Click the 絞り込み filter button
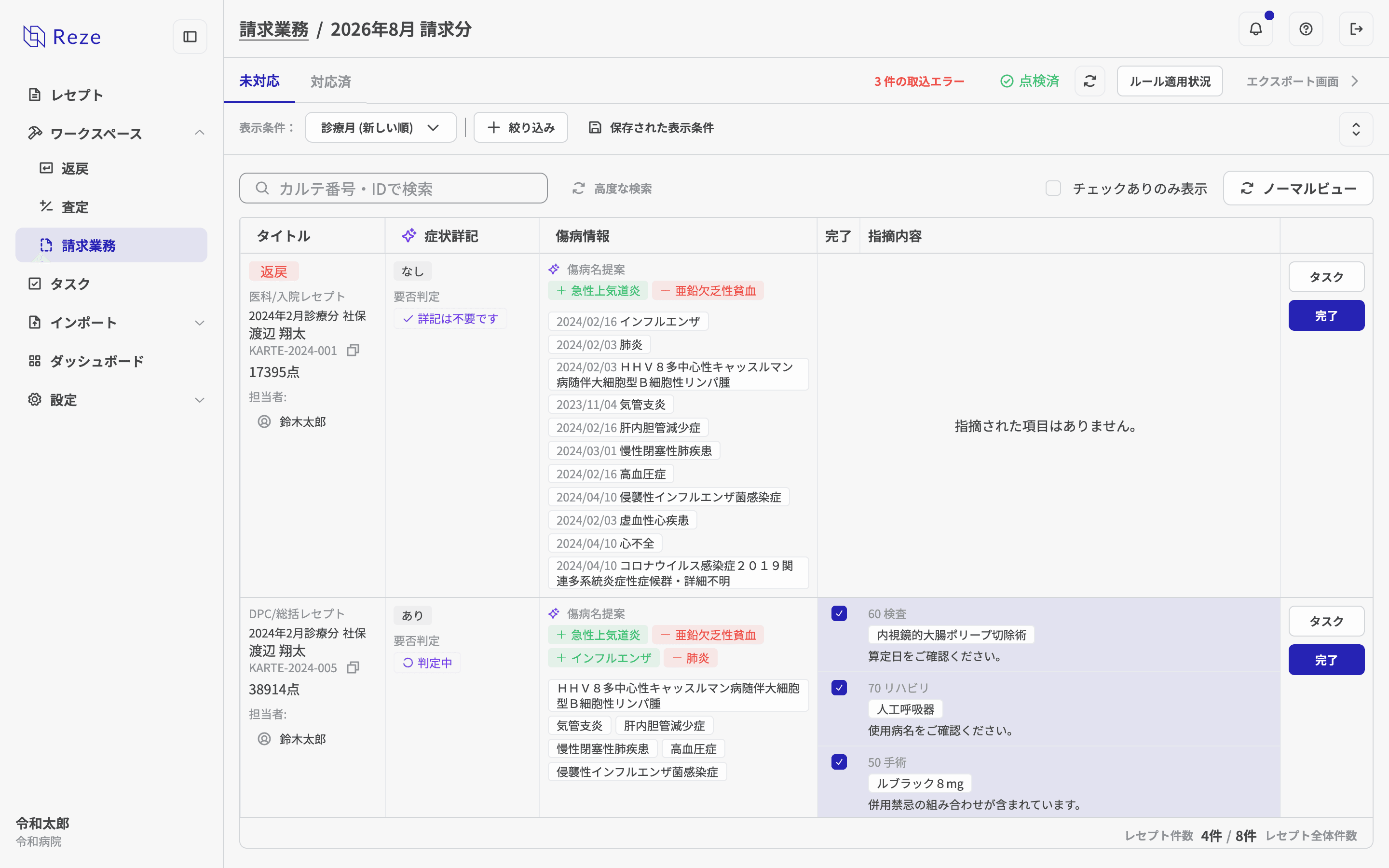 pos(520,127)
